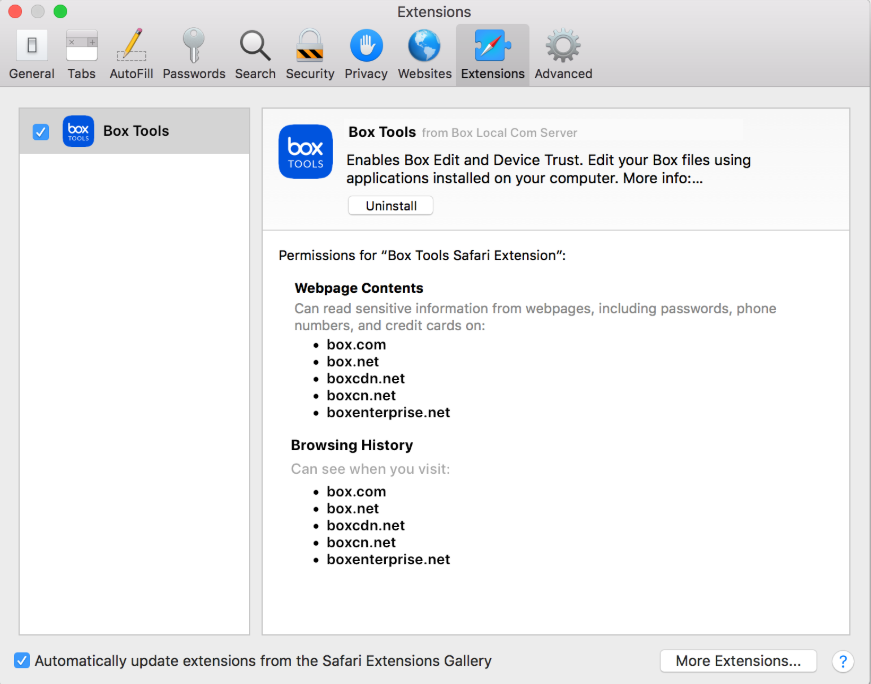Click boxenterprise.net under Browsing History

(x=388, y=560)
